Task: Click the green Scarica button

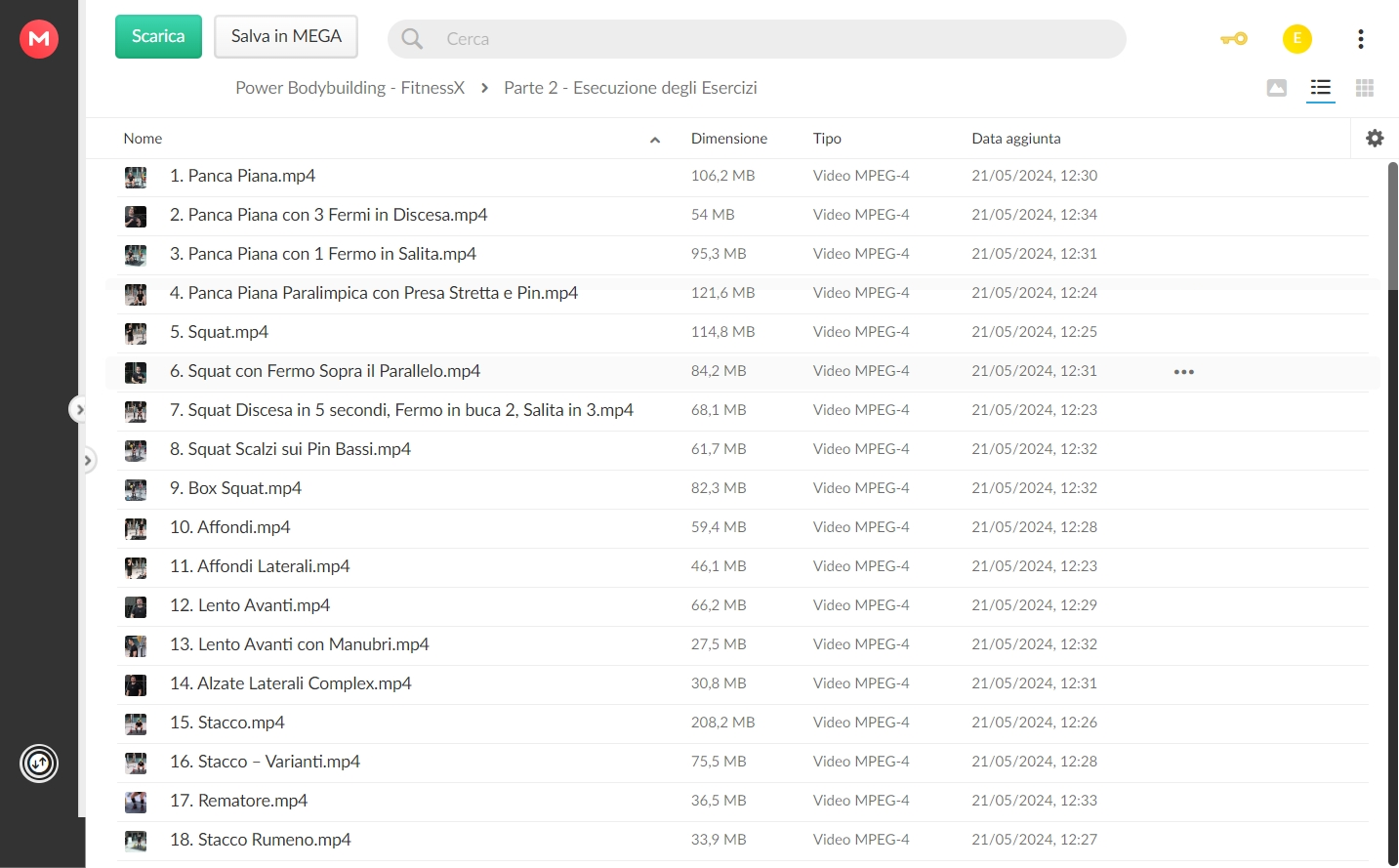Action: coord(158,36)
